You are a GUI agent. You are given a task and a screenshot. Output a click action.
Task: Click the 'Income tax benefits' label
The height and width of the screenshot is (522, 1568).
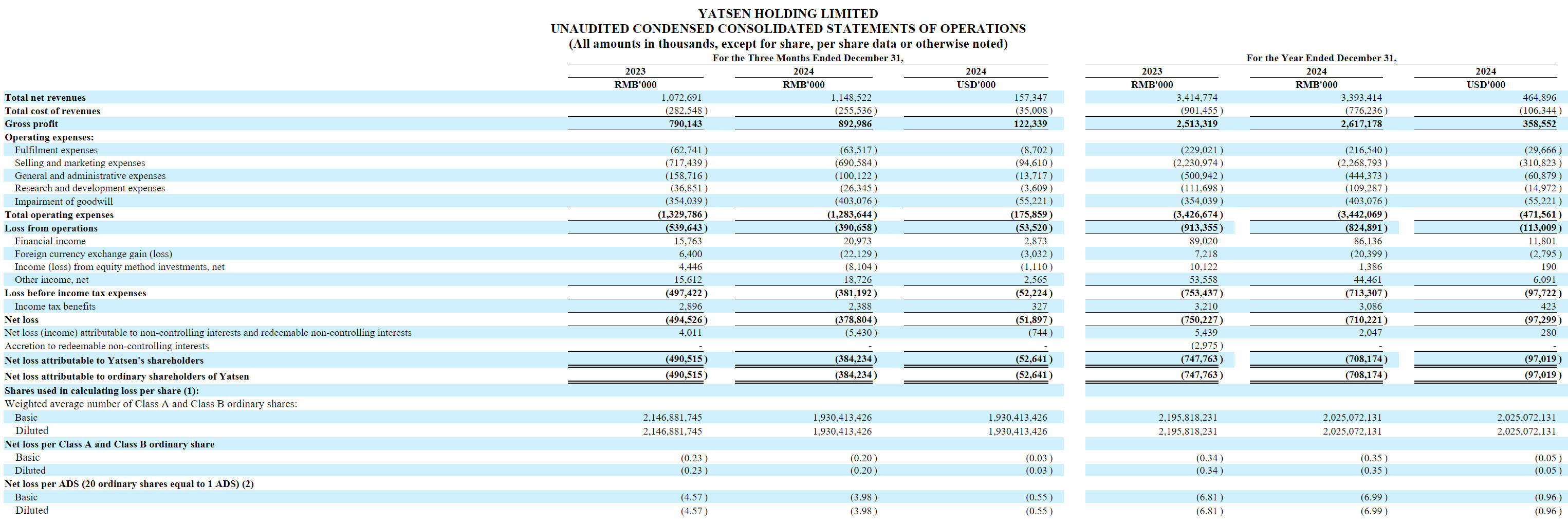55,307
